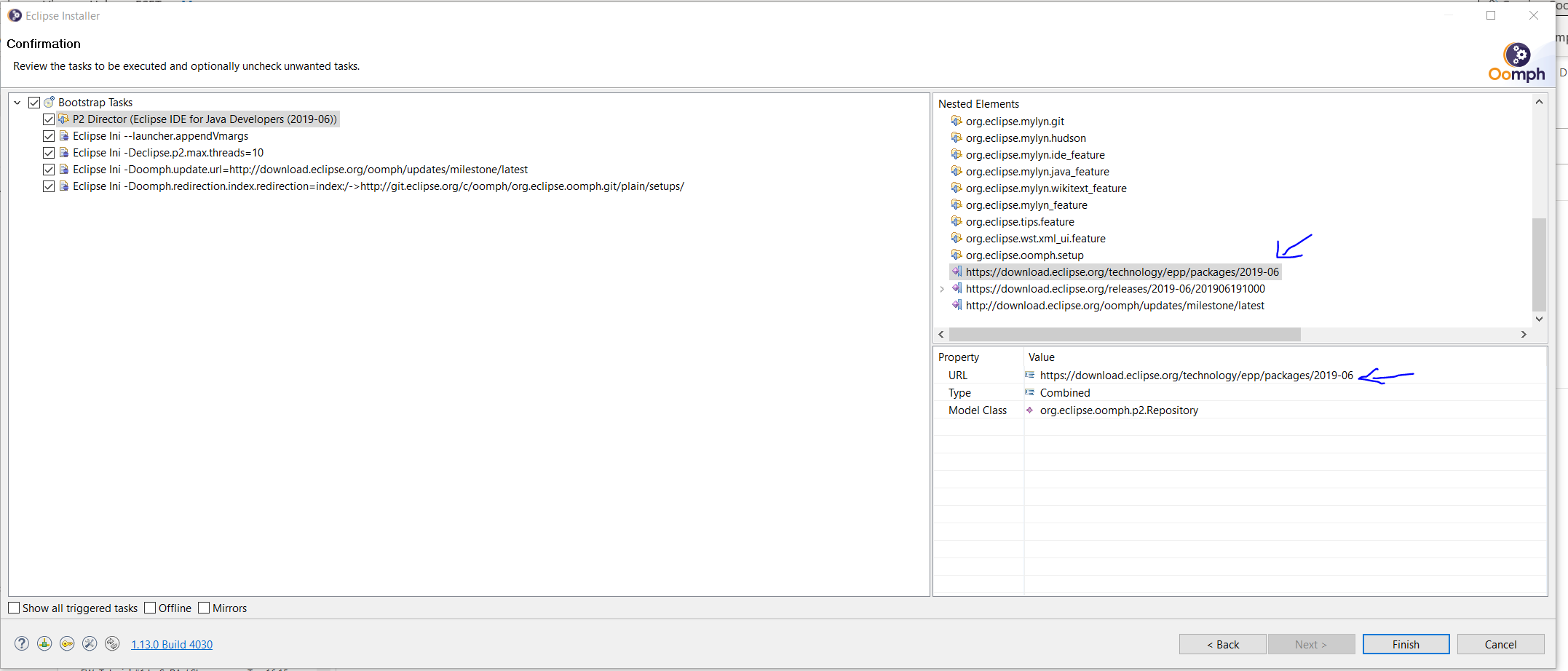Click the Model Class value org.eclipse.oomph.p2.Repository
Image resolution: width=1568 pixels, height=671 pixels.
[x=1119, y=410]
